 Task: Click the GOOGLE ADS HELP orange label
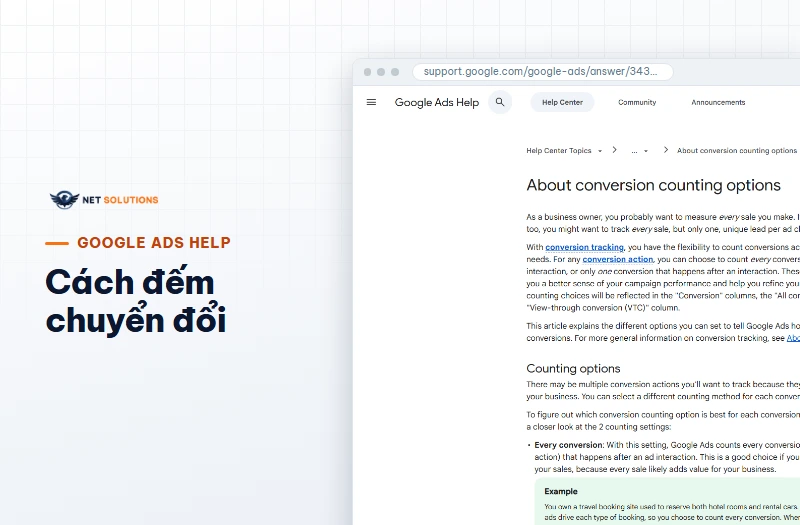click(x=154, y=242)
